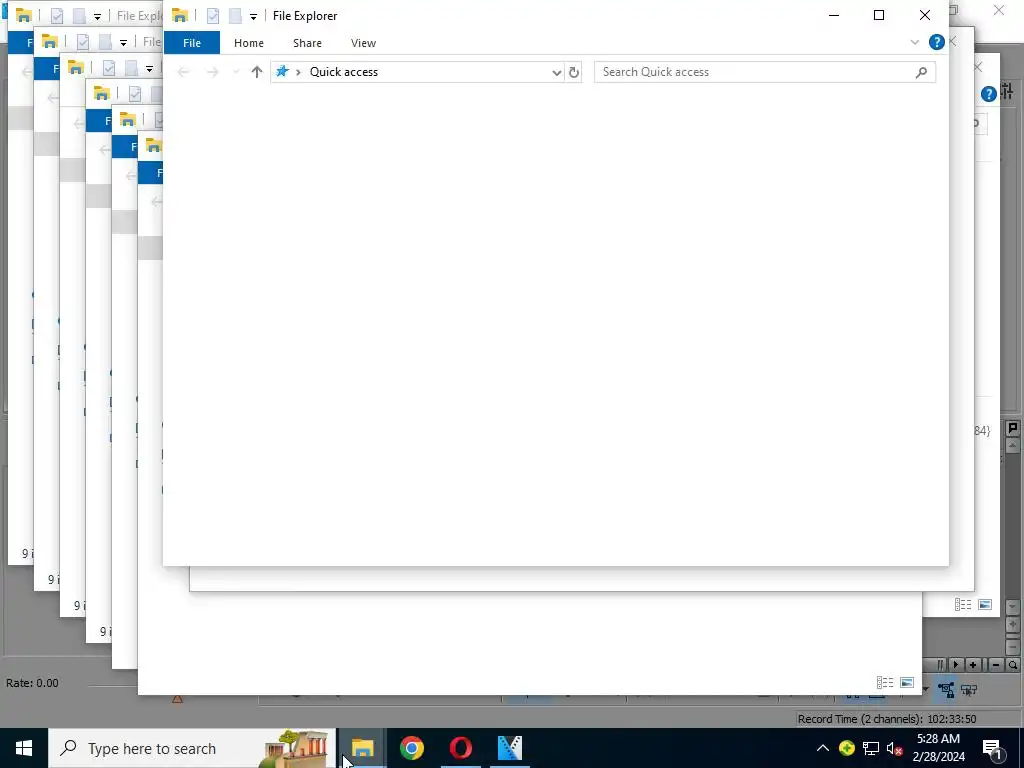The height and width of the screenshot is (768, 1024).
Task: Click New folder icon in front window's title bar
Action: (235, 16)
